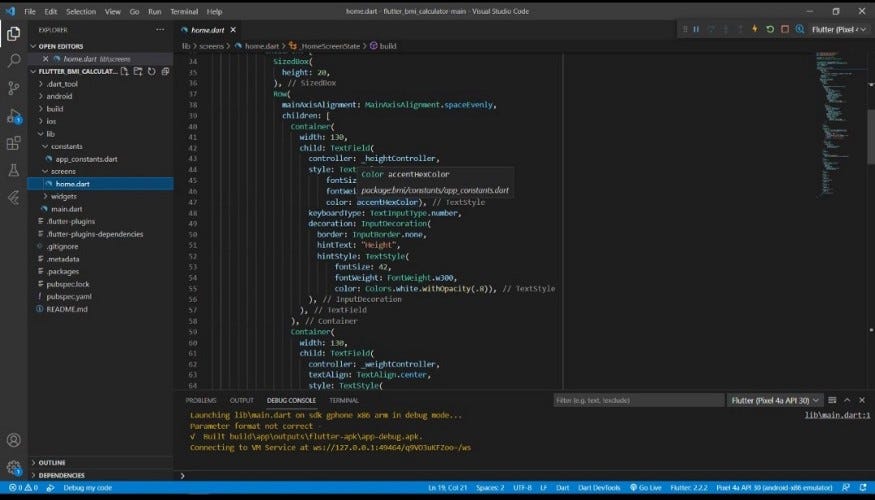Click the feedback icon in status bar
This screenshot has height=500, width=875.
[x=846, y=488]
